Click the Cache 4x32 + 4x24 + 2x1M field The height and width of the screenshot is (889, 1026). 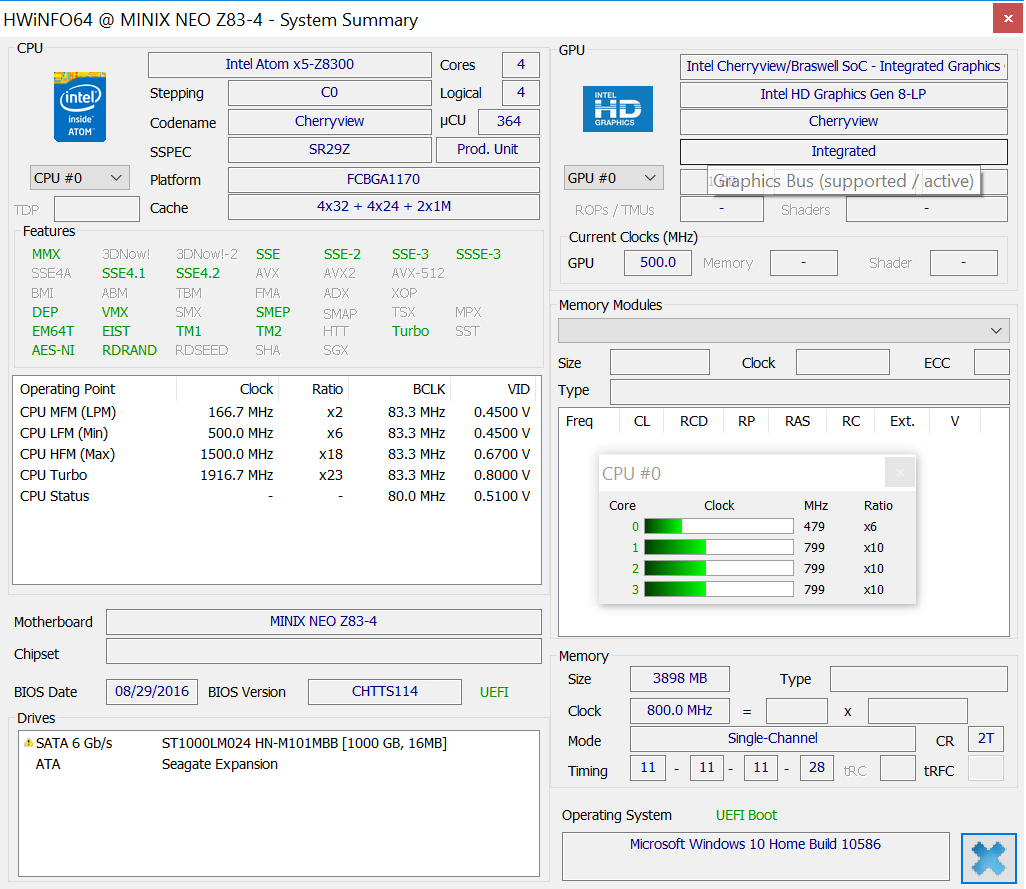383,207
